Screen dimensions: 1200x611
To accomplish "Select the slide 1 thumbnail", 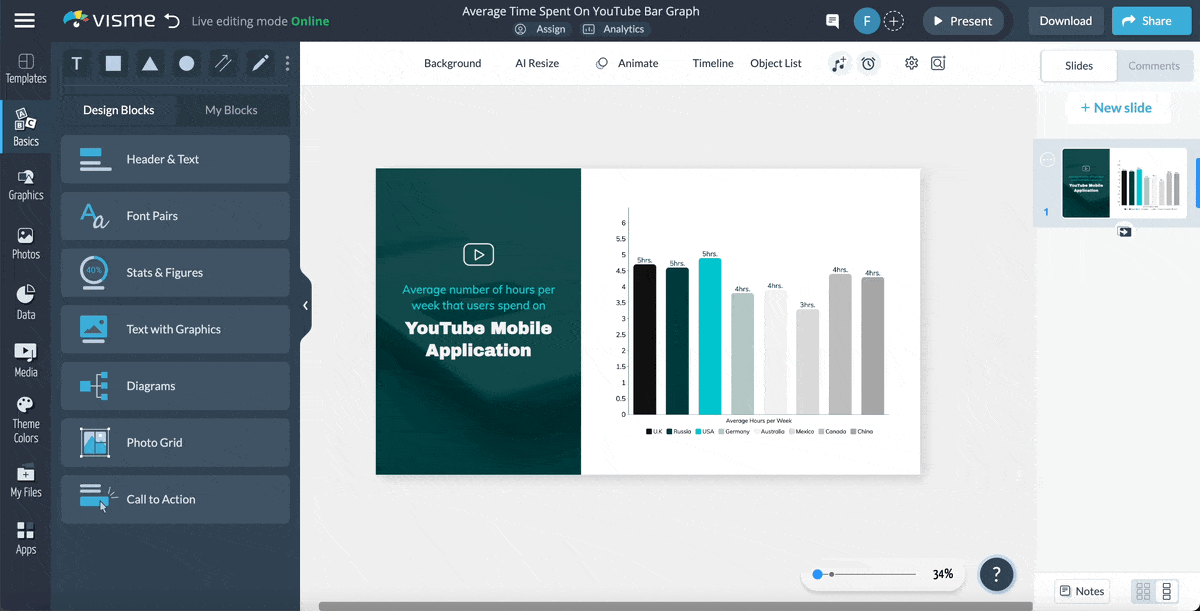I will click(x=1124, y=183).
